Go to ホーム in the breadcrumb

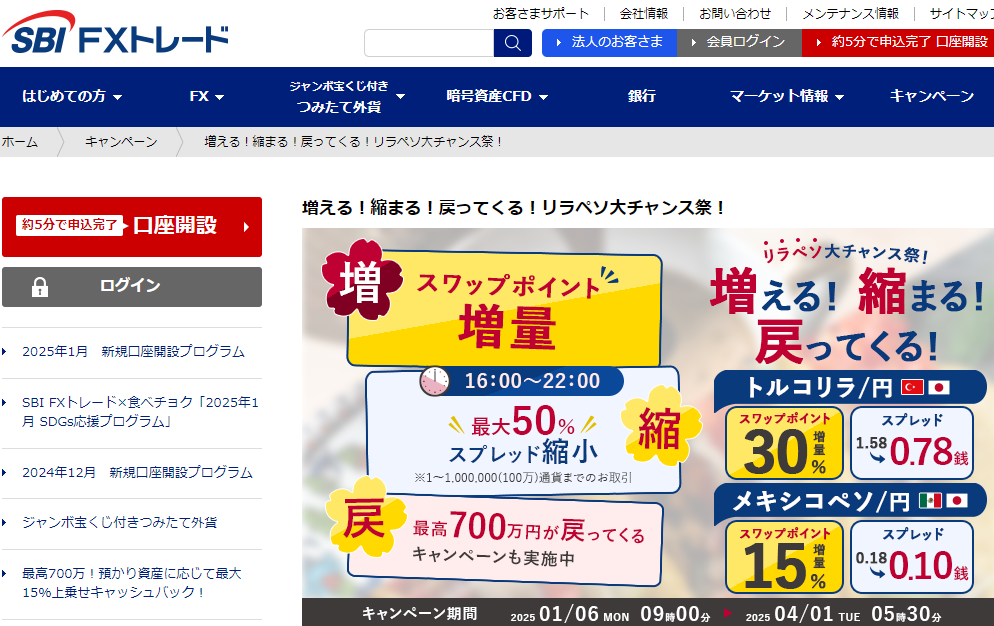20,142
